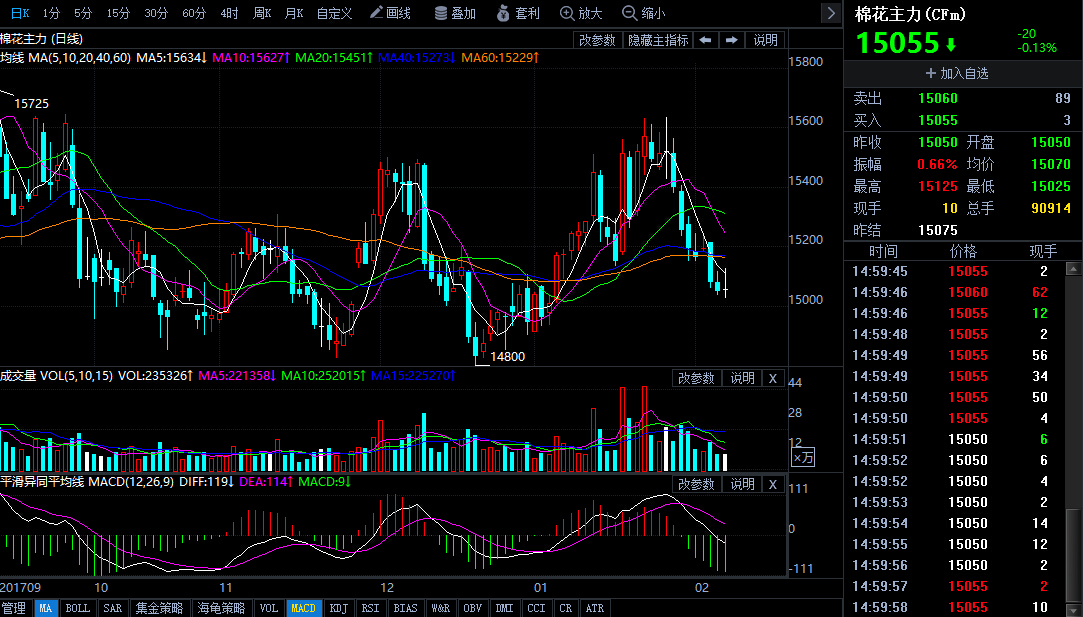The height and width of the screenshot is (617, 1083).
Task: Expand toolbar with right chevron arrow
Action: pyautogui.click(x=831, y=13)
